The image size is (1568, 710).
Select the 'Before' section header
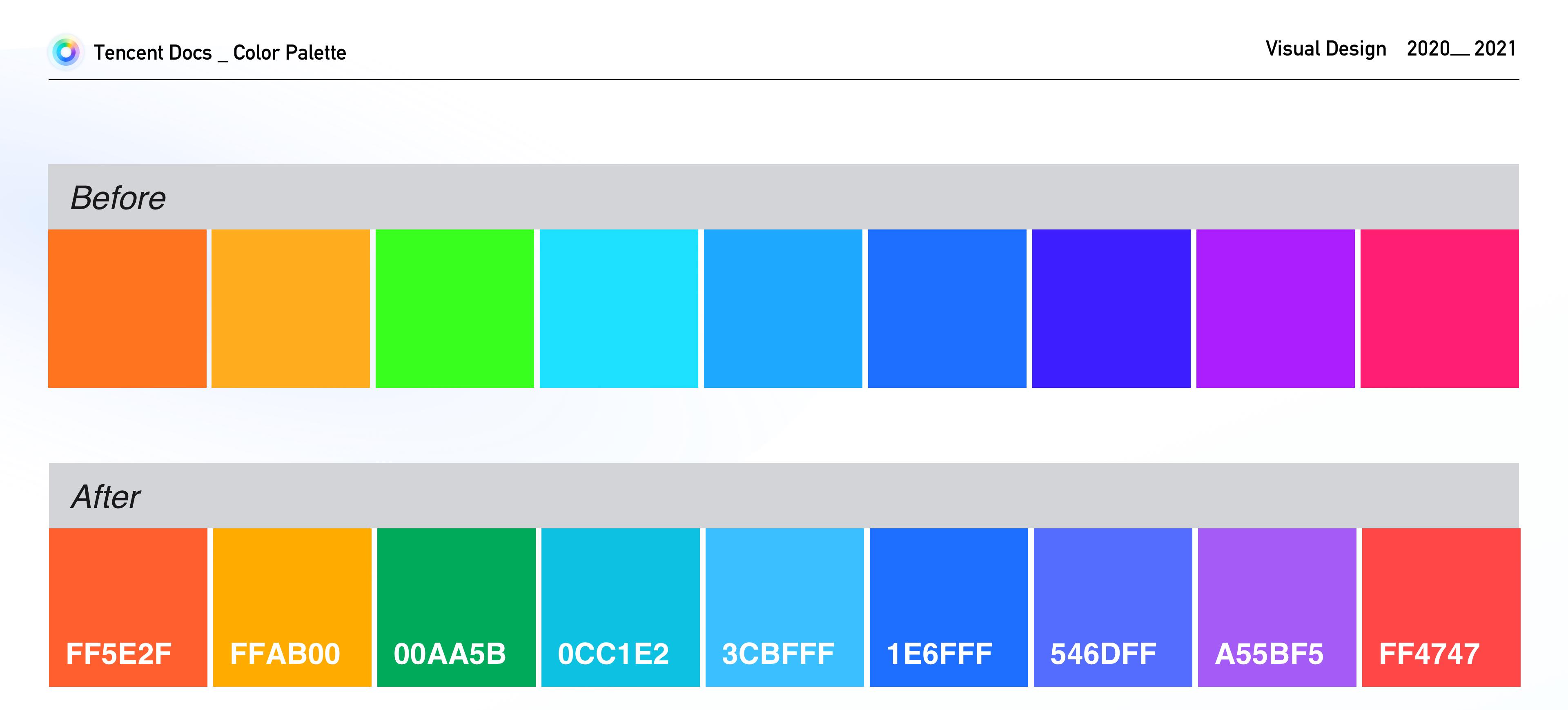point(118,198)
